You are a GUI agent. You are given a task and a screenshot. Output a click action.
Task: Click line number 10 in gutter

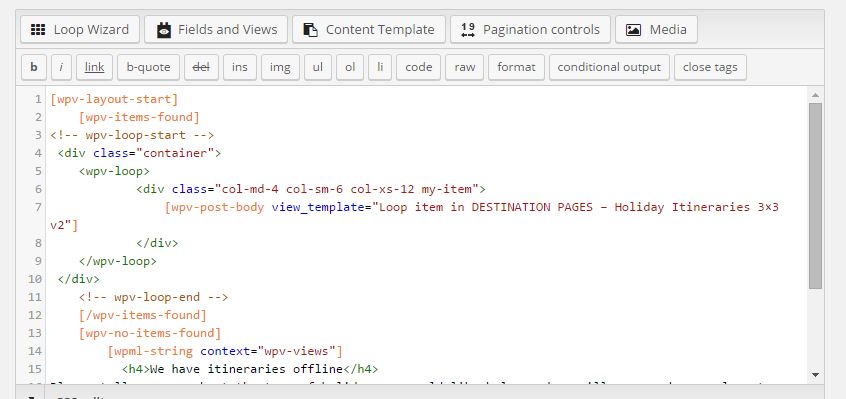(x=35, y=279)
